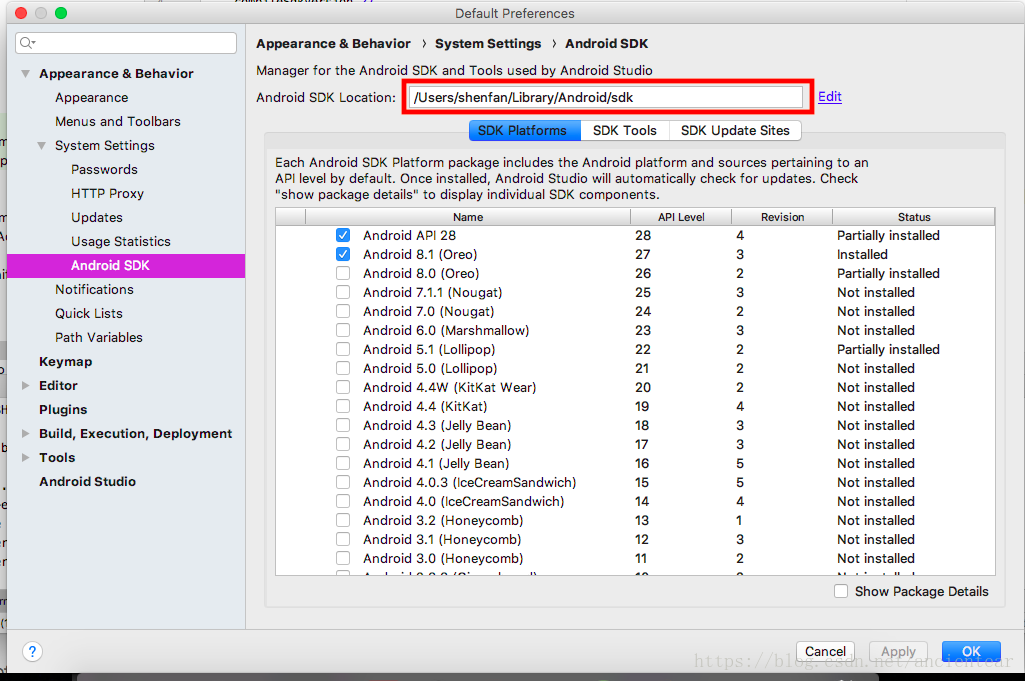This screenshot has width=1025, height=681.
Task: Click 'Installed' status of Android 8.1
Action: 862,254
